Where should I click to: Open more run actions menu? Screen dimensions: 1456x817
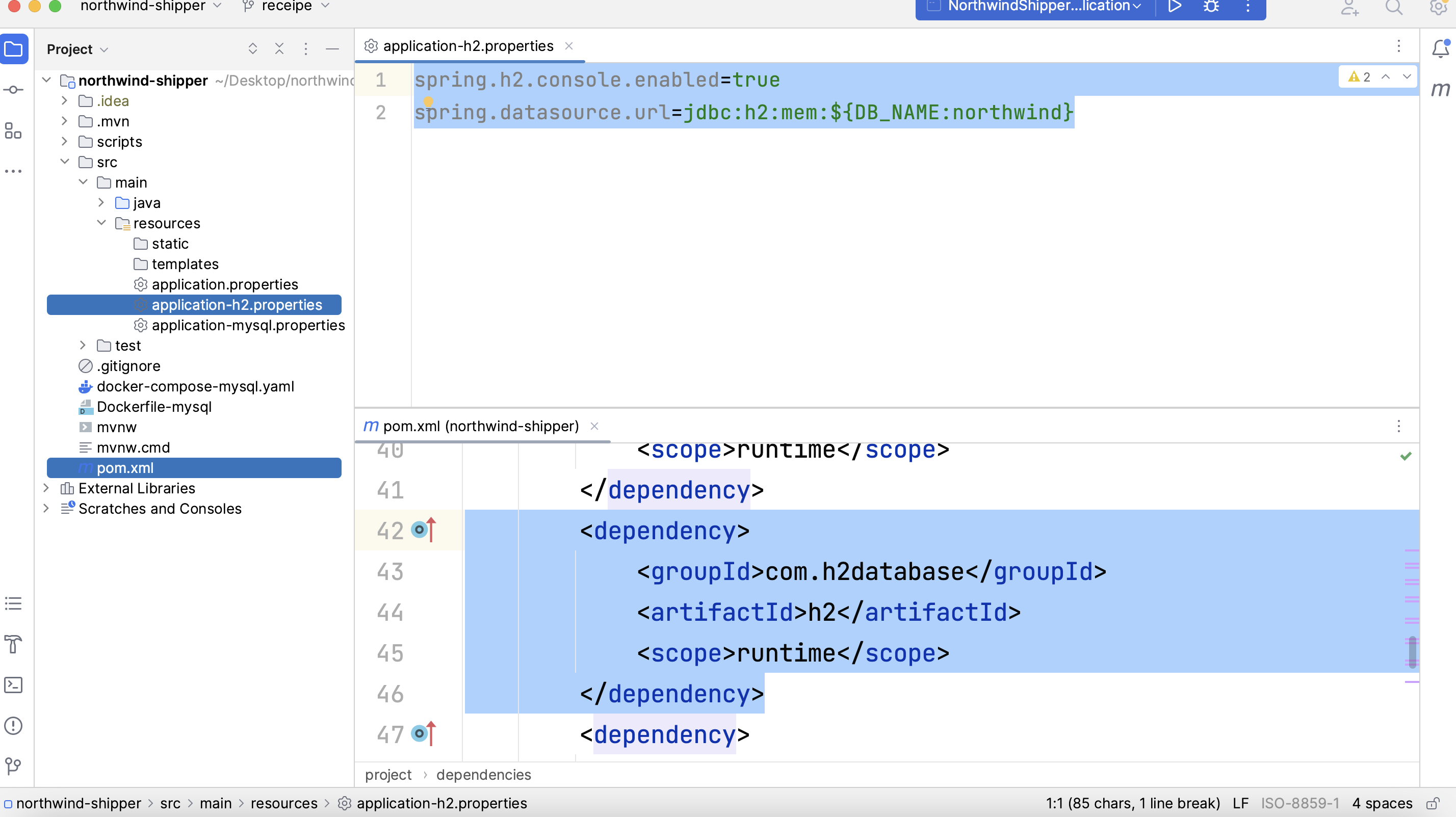1248,7
